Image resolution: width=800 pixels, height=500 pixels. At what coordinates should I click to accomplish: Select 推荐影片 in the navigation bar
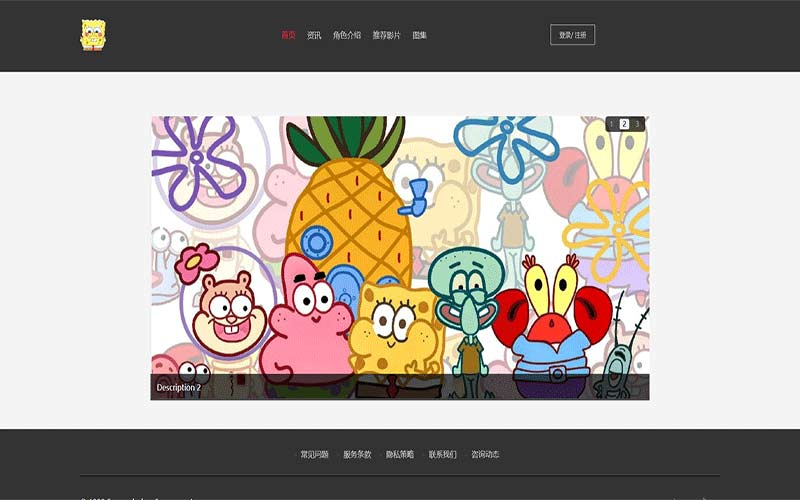coord(386,35)
